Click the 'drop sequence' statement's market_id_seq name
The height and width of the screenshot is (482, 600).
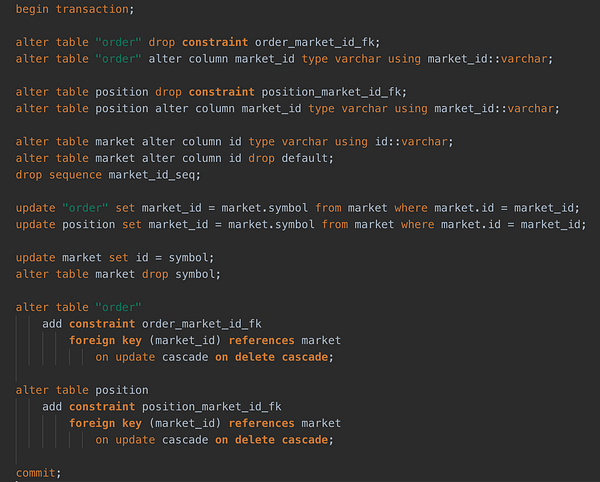tap(152, 175)
